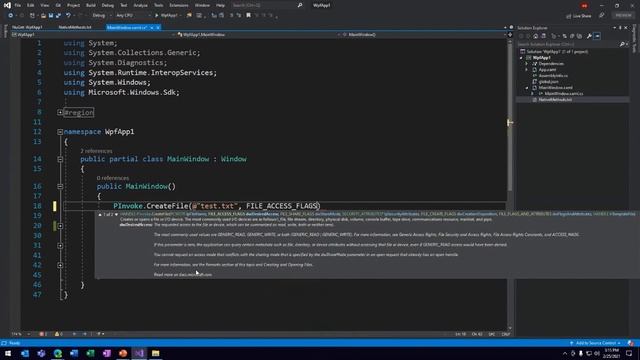Toggle Solution Explorer Preview Selected Items
Screen dimensions: 640x360
pyautogui.click(x=597, y=36)
